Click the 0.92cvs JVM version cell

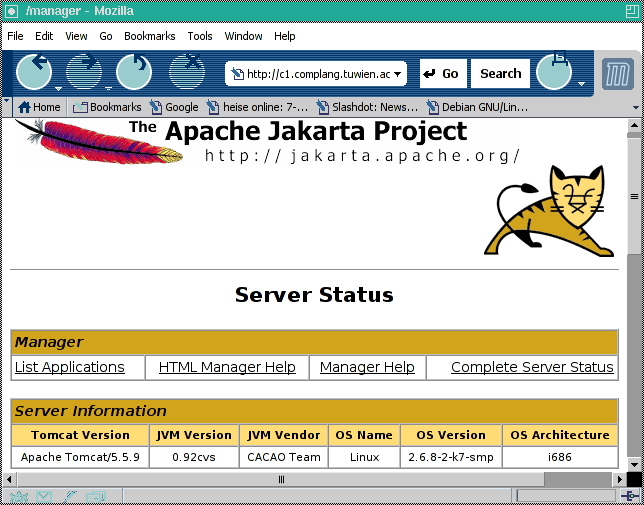(194, 457)
